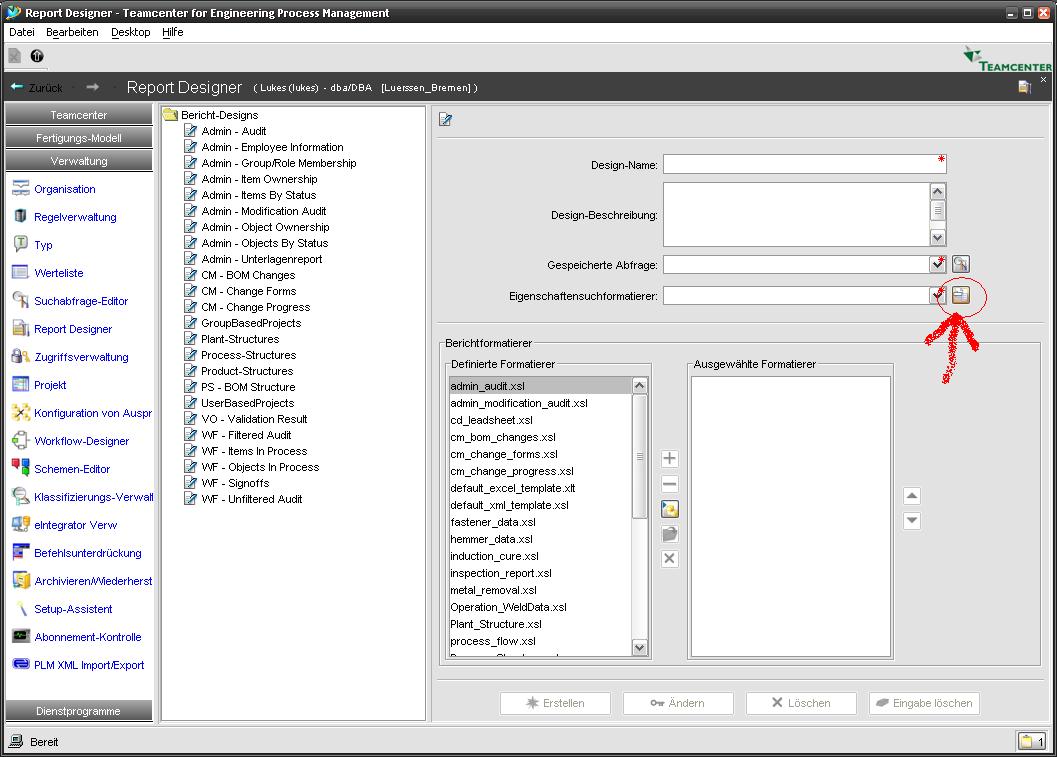Click the clipboard icon in the status bar
1057x757 pixels.
click(x=1031, y=741)
